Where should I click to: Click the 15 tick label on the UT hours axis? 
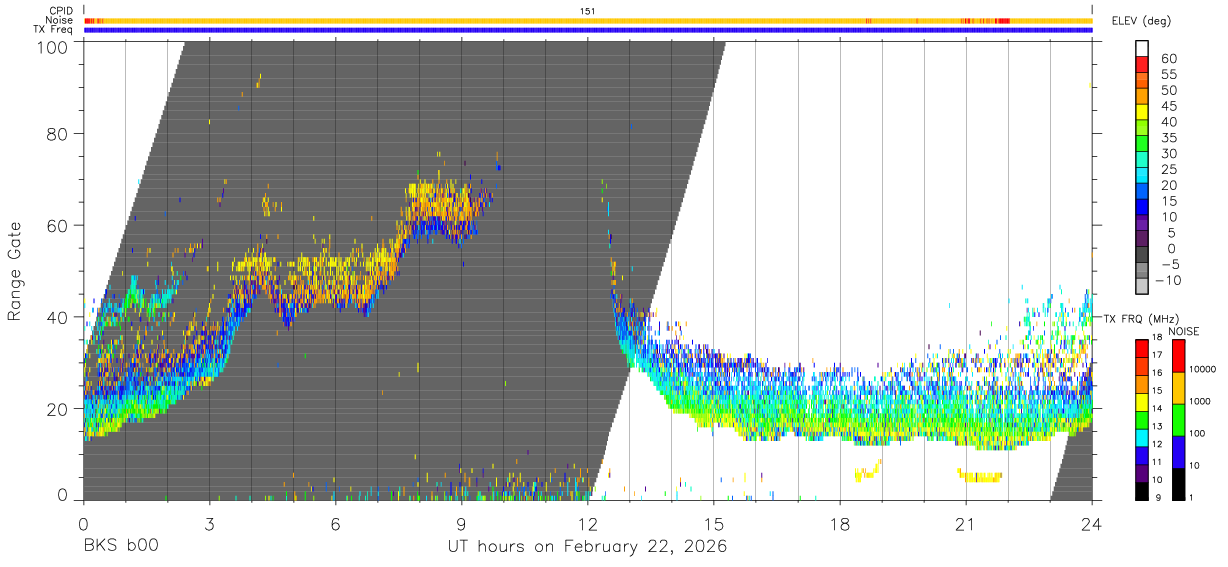tap(714, 523)
